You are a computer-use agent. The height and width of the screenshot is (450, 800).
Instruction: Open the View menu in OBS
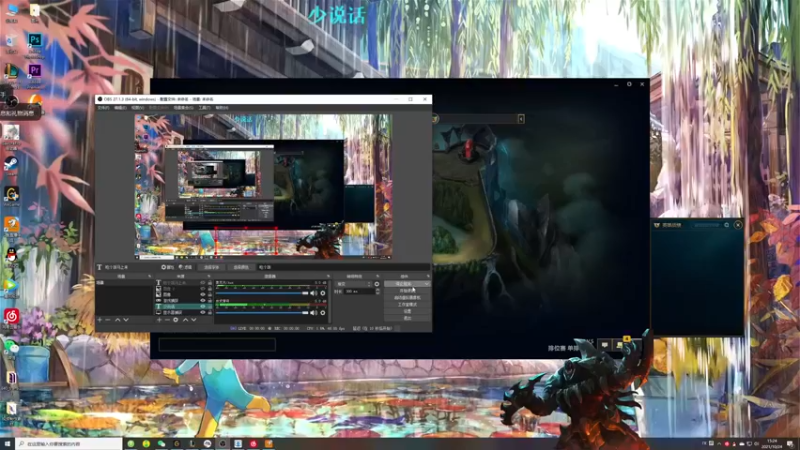(x=137, y=108)
